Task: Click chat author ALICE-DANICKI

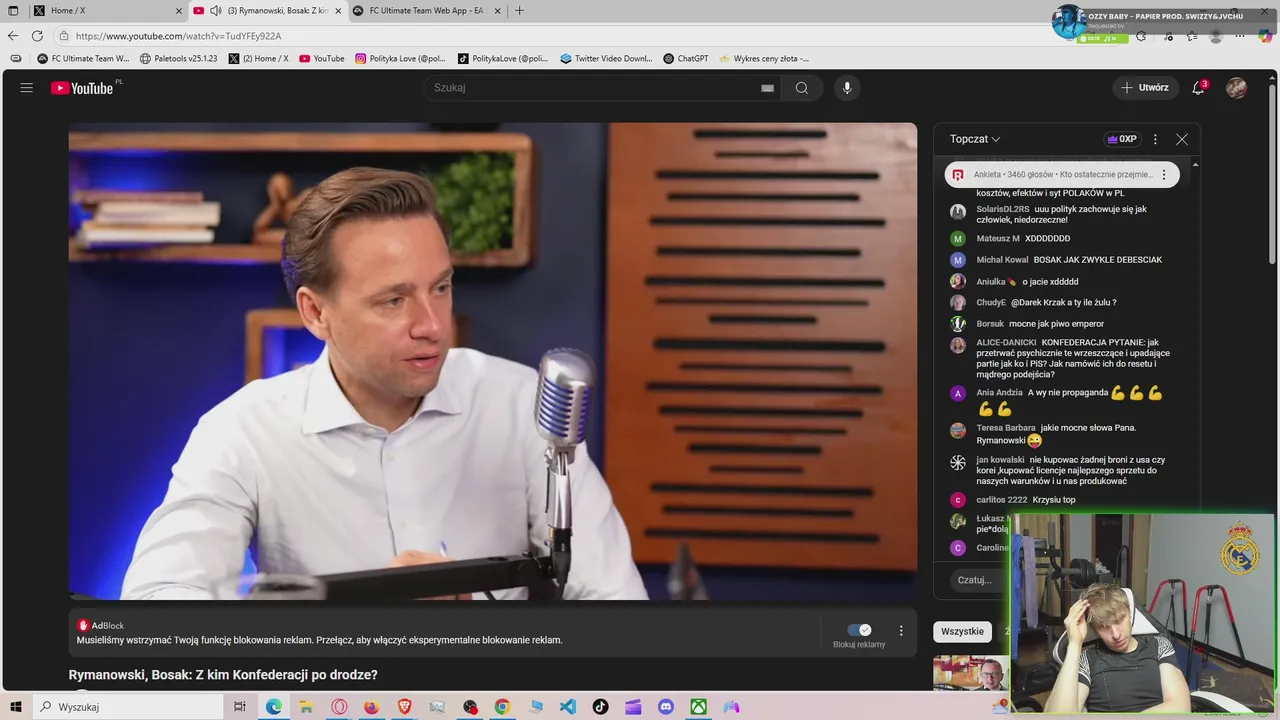Action: click(1006, 342)
